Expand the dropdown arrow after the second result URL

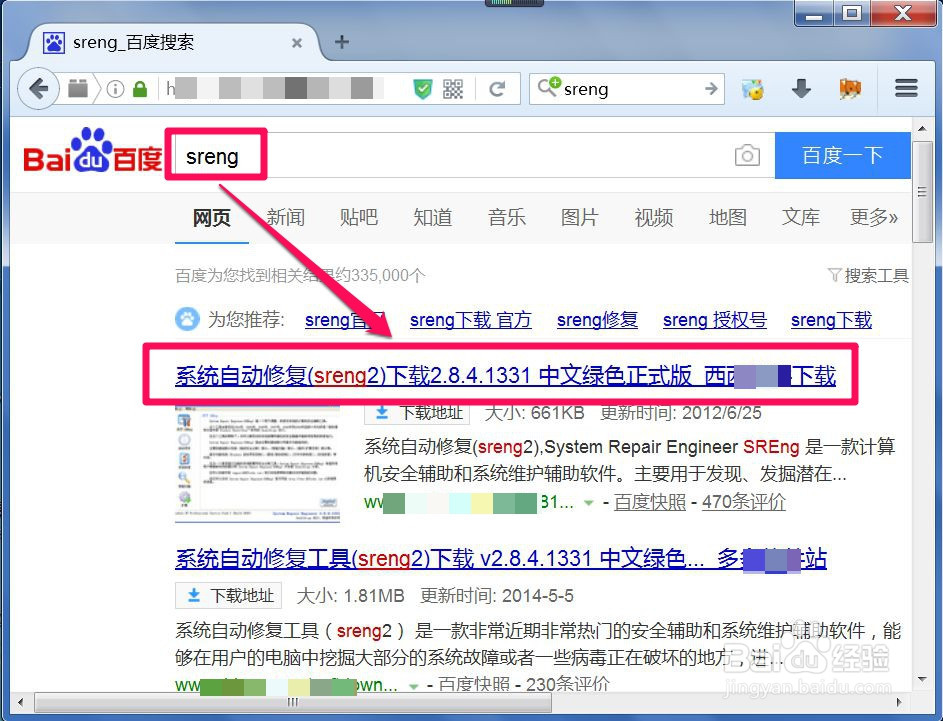pos(413,686)
